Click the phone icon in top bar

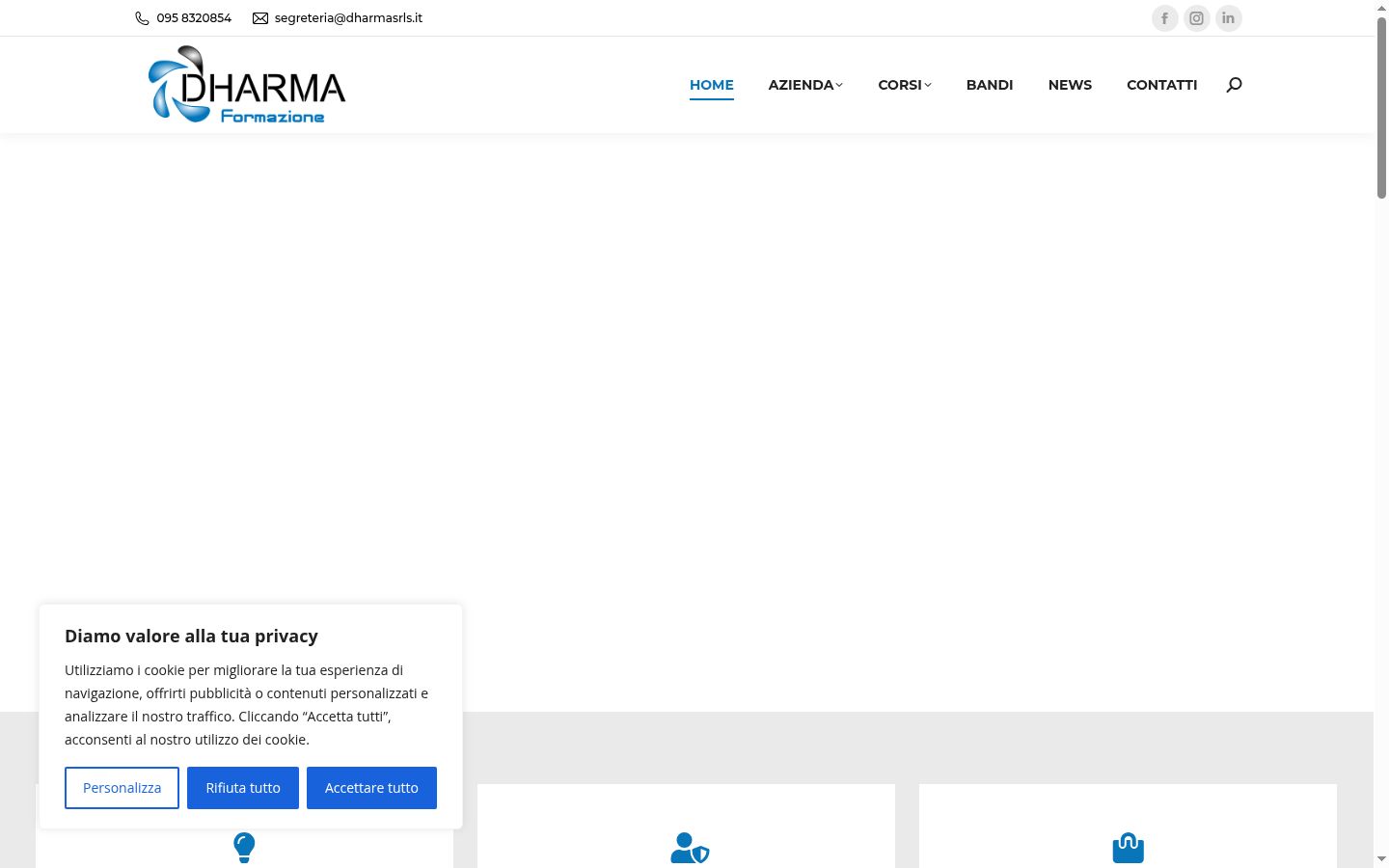click(x=142, y=18)
